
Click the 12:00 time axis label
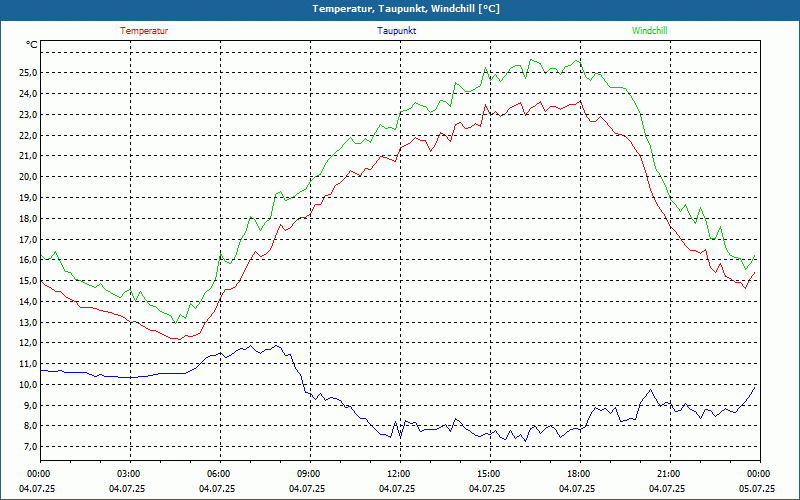(x=398, y=474)
